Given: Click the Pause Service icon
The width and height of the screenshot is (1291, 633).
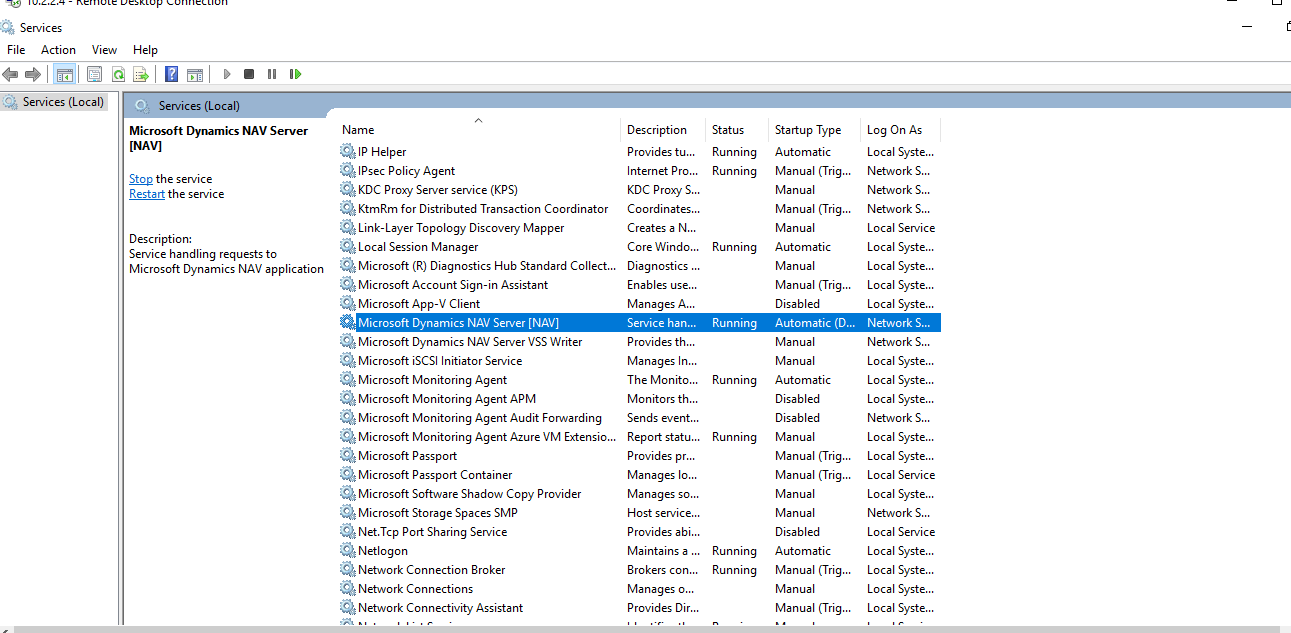Looking at the screenshot, I should (x=272, y=74).
